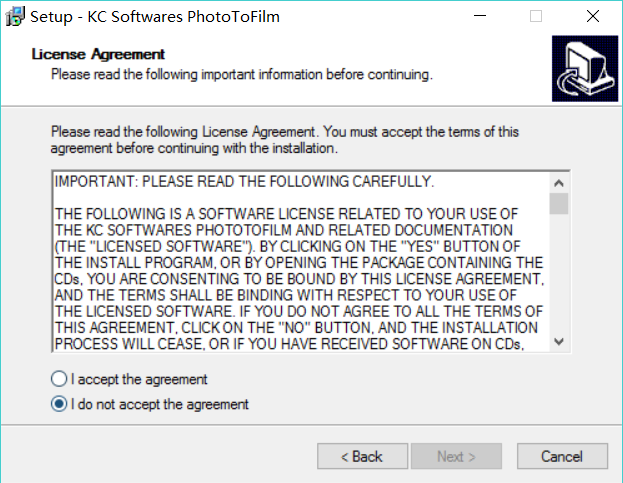Click the disabled Next button
The height and width of the screenshot is (483, 623).
pos(457,456)
